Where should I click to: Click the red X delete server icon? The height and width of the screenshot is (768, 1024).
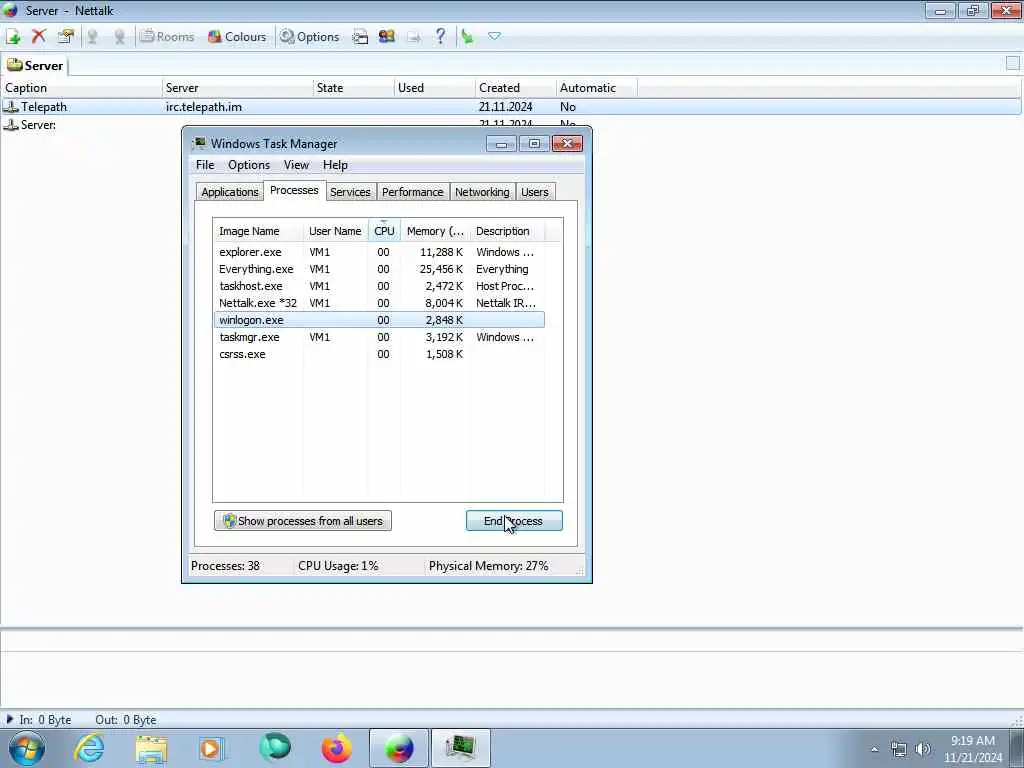point(39,36)
